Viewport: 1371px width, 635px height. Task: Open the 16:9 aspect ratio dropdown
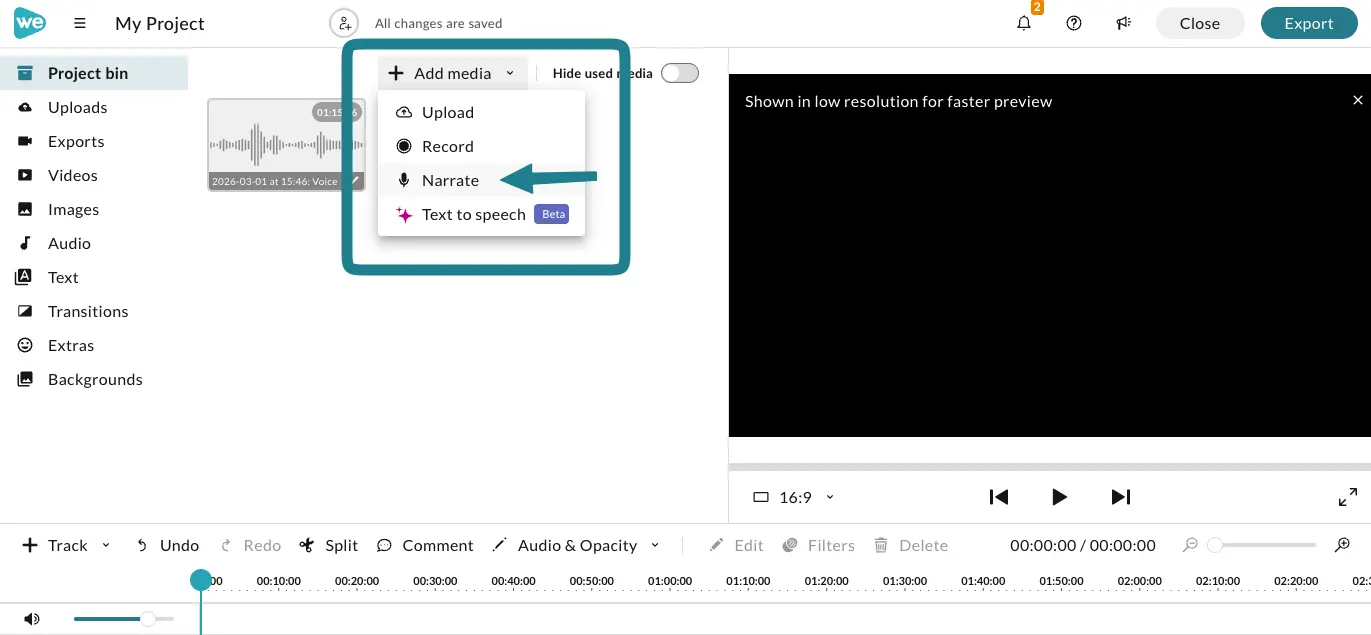794,497
